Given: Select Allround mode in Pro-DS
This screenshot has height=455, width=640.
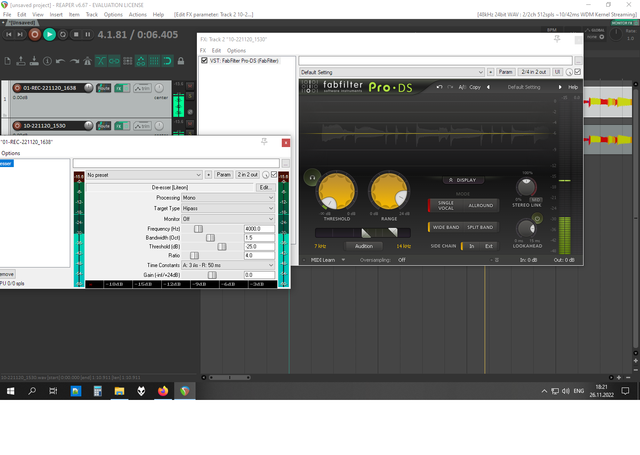Looking at the screenshot, I should click(480, 205).
